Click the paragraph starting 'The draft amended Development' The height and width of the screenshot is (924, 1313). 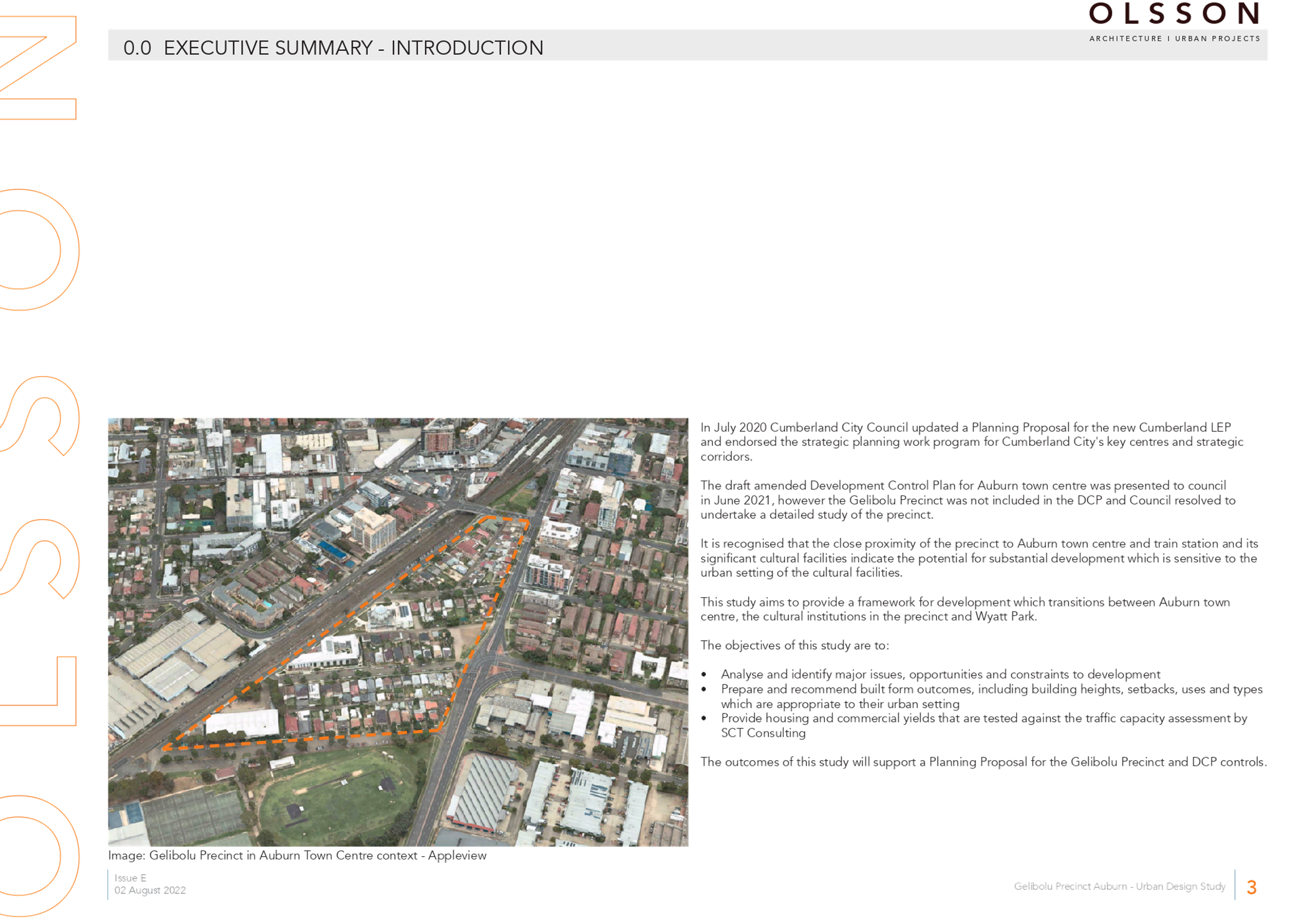tap(968, 500)
